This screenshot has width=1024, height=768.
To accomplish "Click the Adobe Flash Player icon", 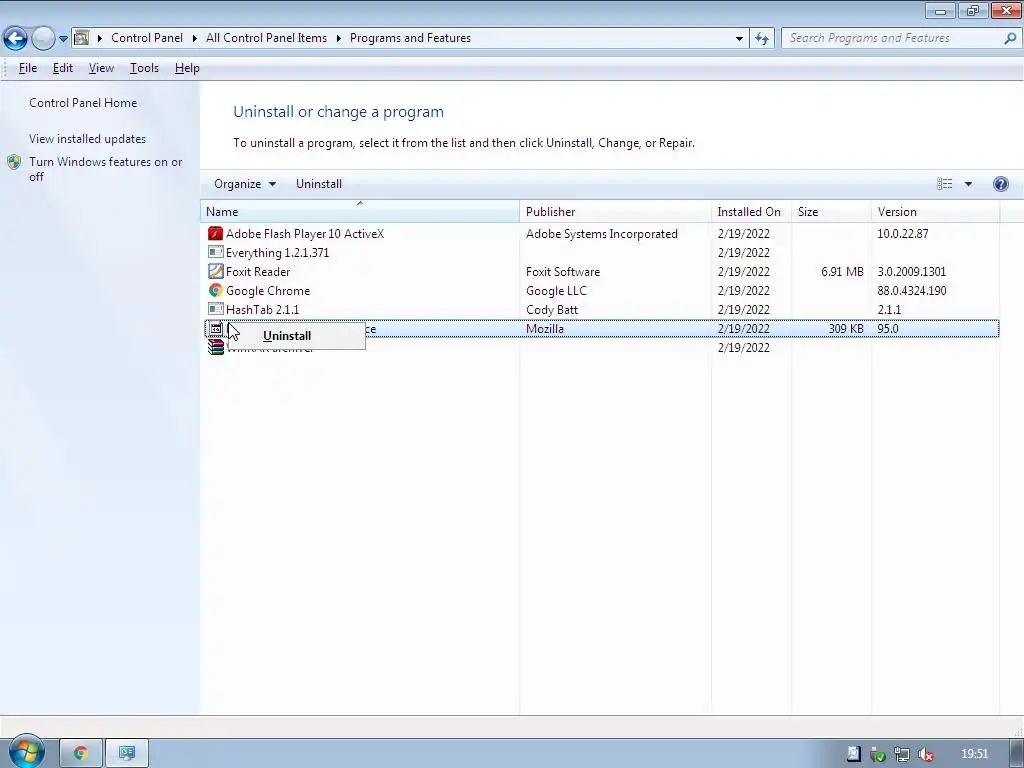I will [x=216, y=233].
